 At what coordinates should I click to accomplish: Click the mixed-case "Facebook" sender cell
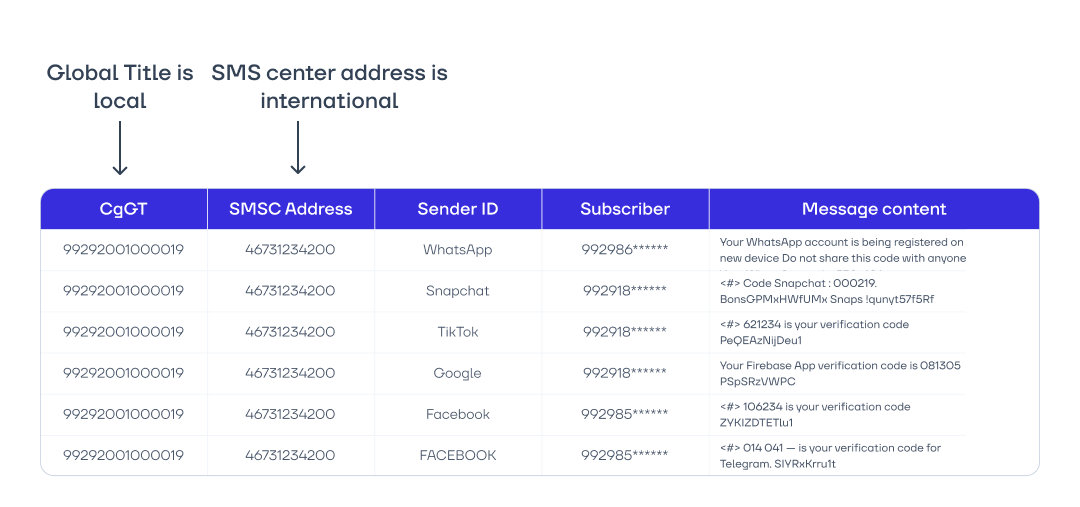[x=458, y=414]
